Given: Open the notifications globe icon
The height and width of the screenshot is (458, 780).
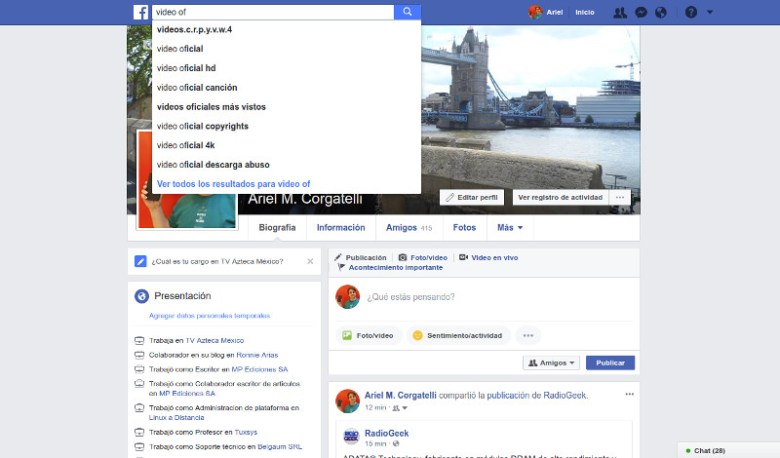Looking at the screenshot, I should (x=661, y=12).
